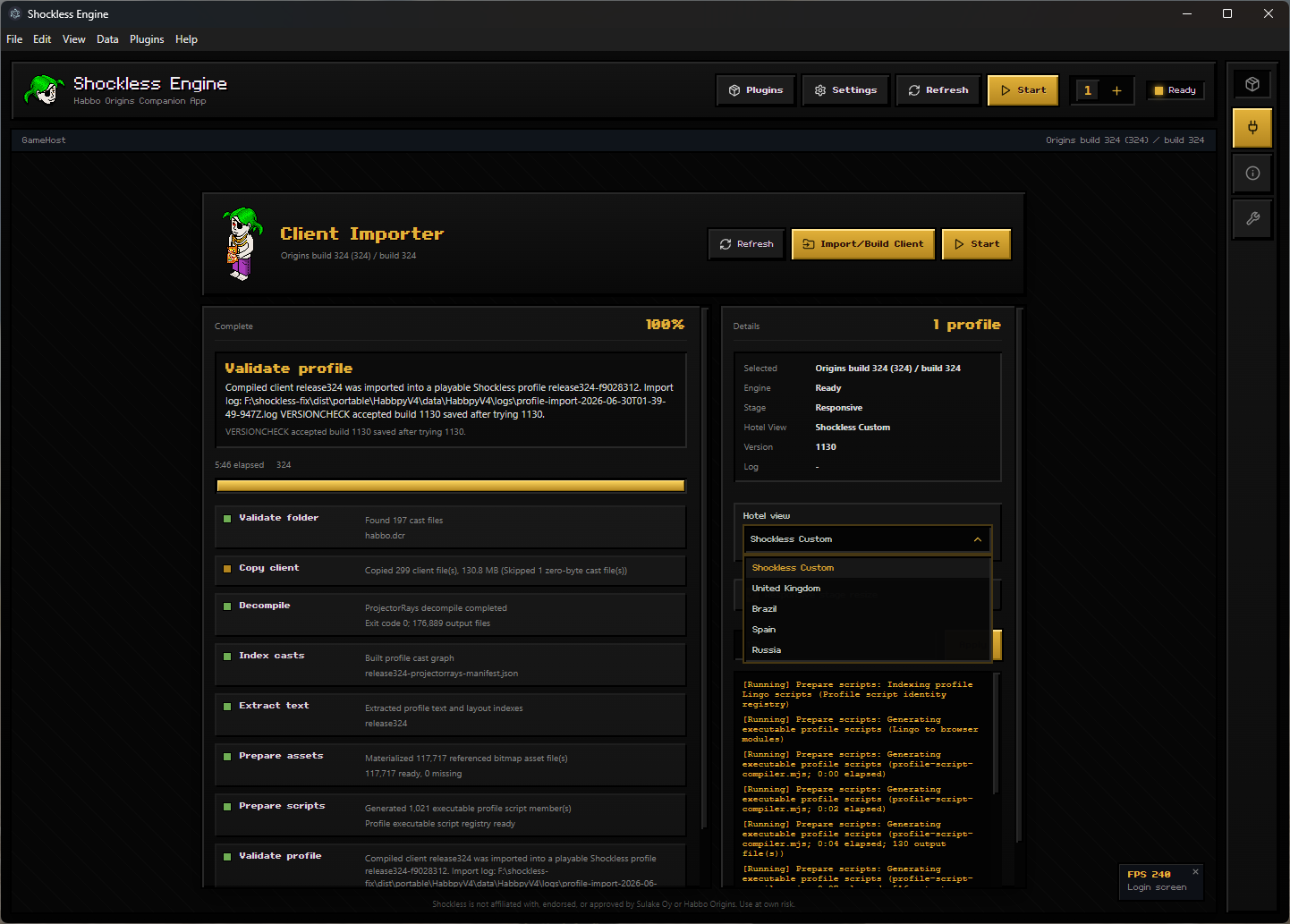The width and height of the screenshot is (1290, 924).
Task: Click the Habbo Origins Companion App subtitle
Action: [x=140, y=101]
